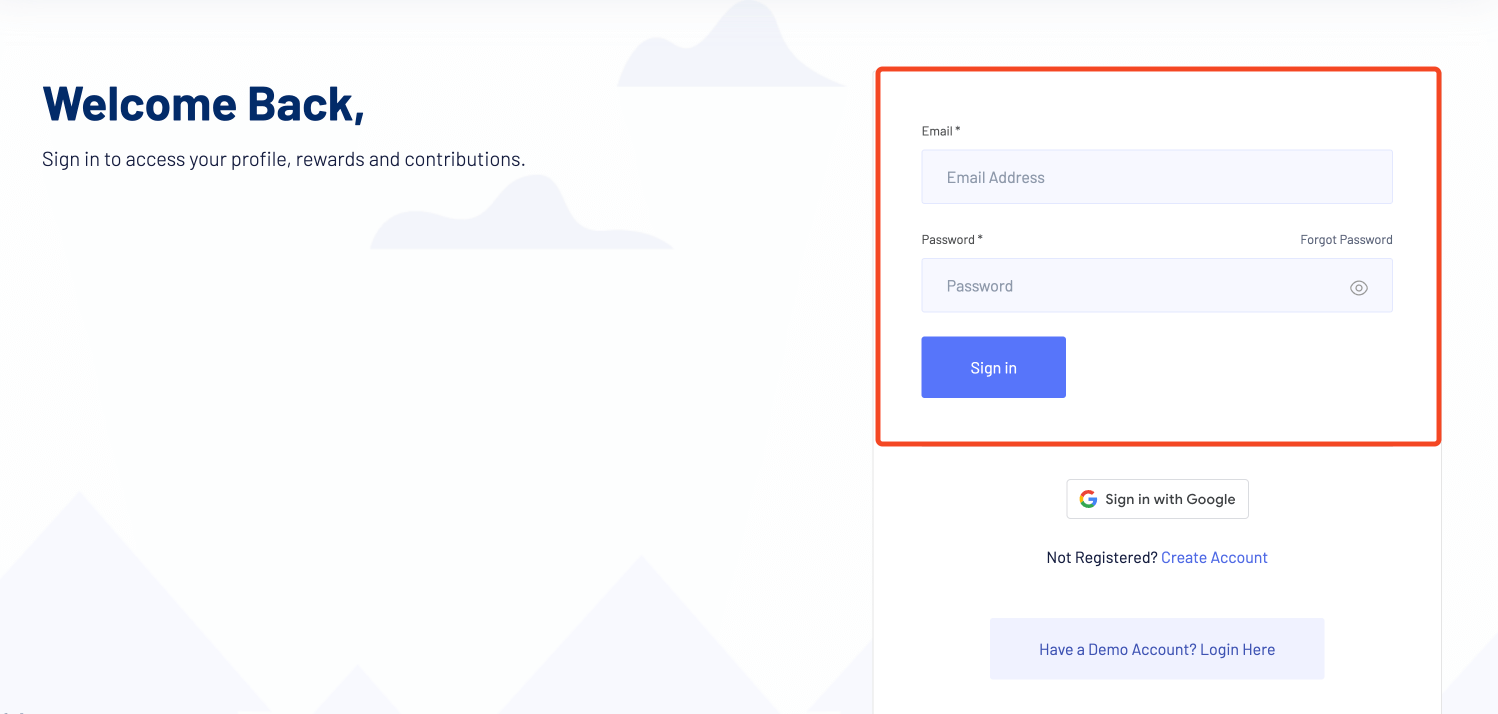Select Sign in with Google
Image resolution: width=1498 pixels, height=714 pixels.
[1157, 498]
